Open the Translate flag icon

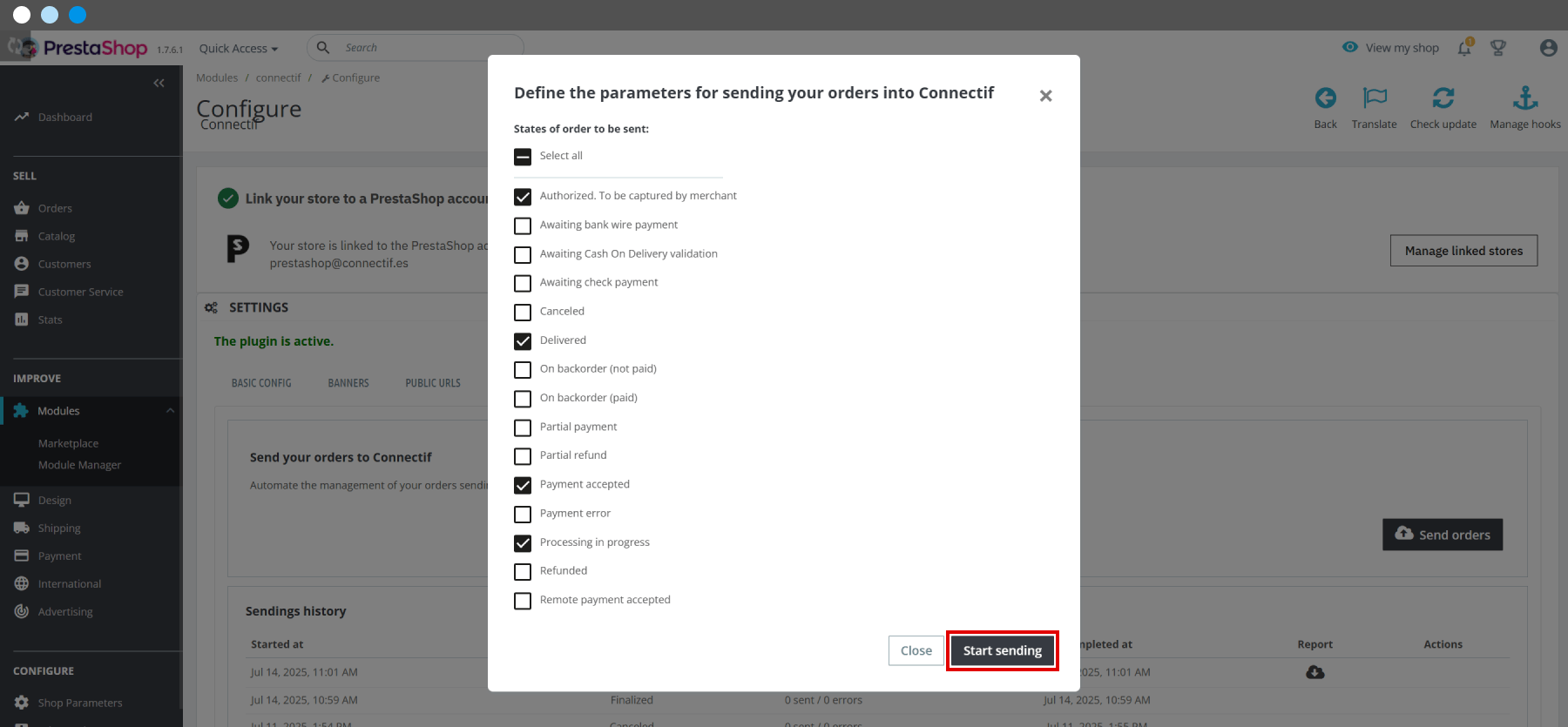[x=1375, y=98]
